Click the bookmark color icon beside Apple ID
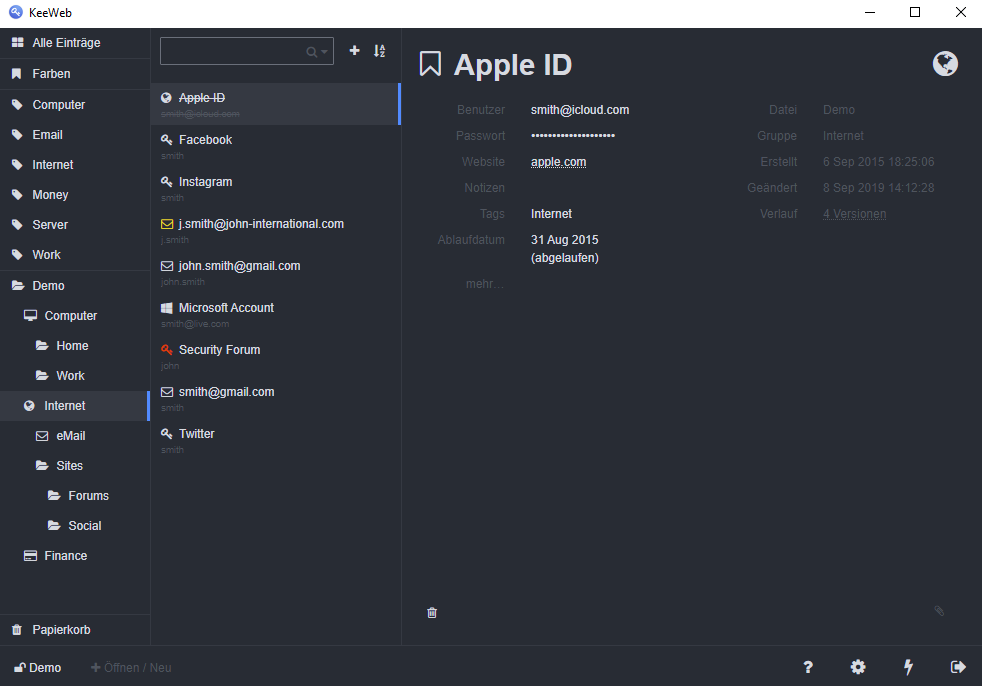This screenshot has width=982, height=686. pos(430,64)
